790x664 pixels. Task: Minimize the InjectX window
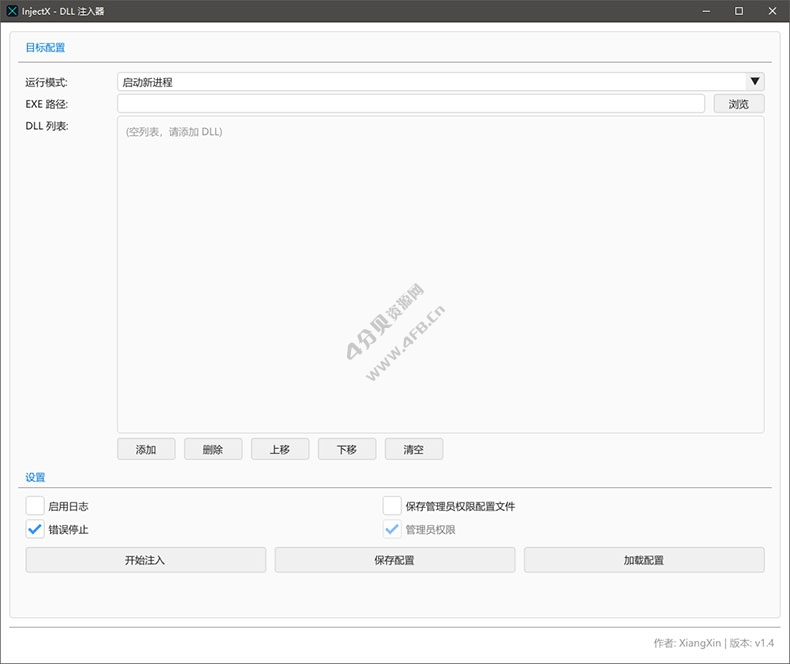coord(707,11)
